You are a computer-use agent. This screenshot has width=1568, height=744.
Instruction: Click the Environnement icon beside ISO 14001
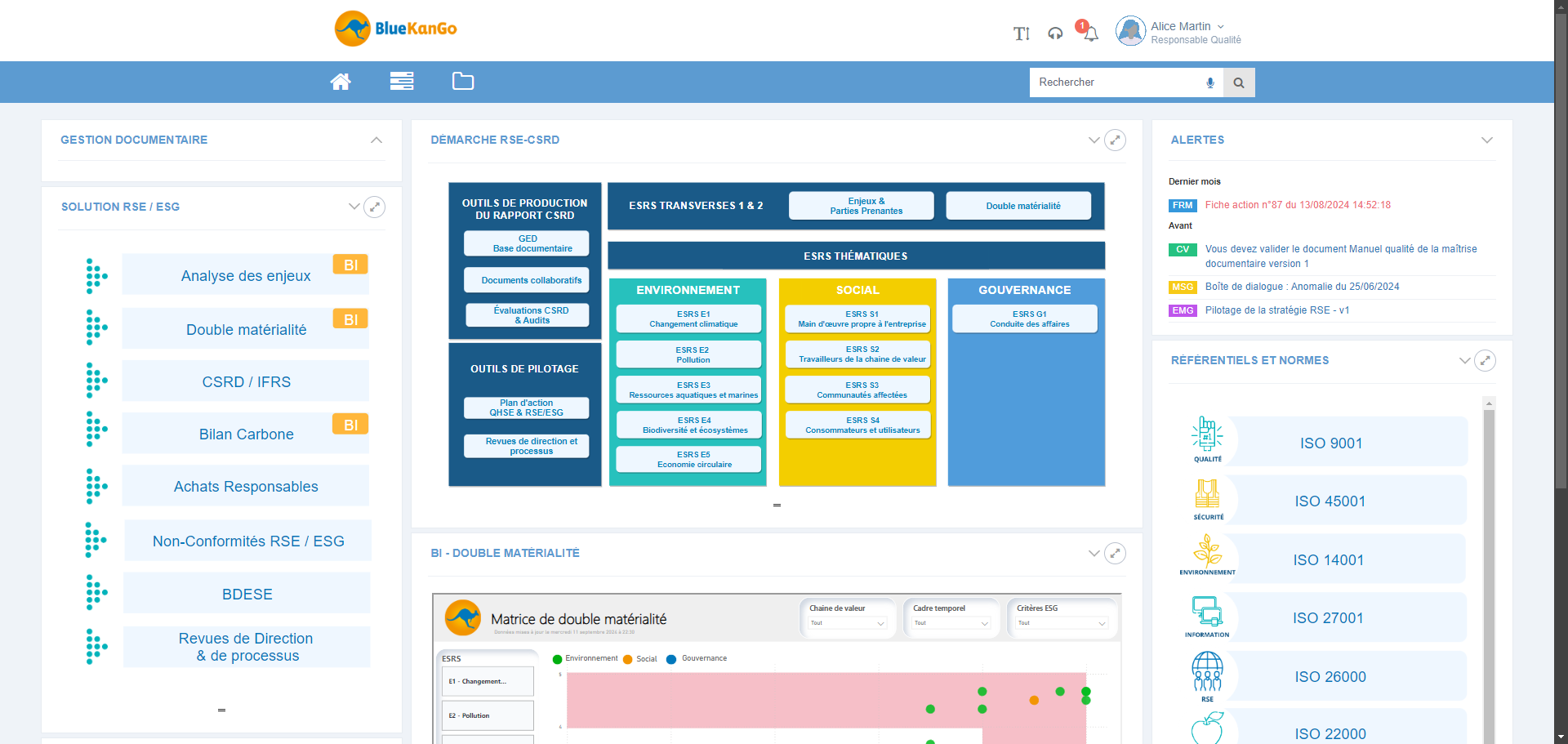(x=1208, y=555)
